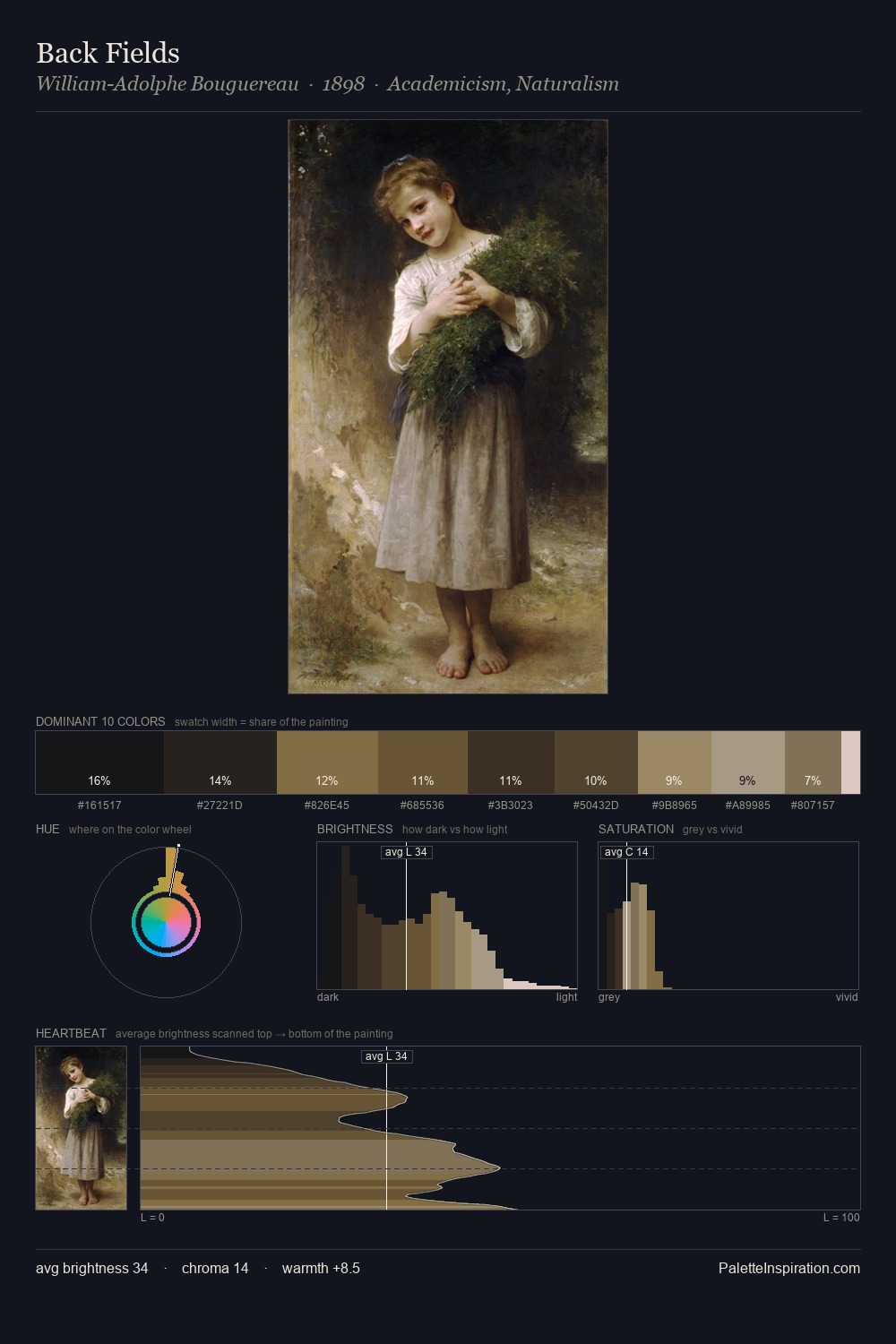Click the 'BRIGHTNESS' section heading
Screen dimensions: 896x1344
click(x=355, y=829)
